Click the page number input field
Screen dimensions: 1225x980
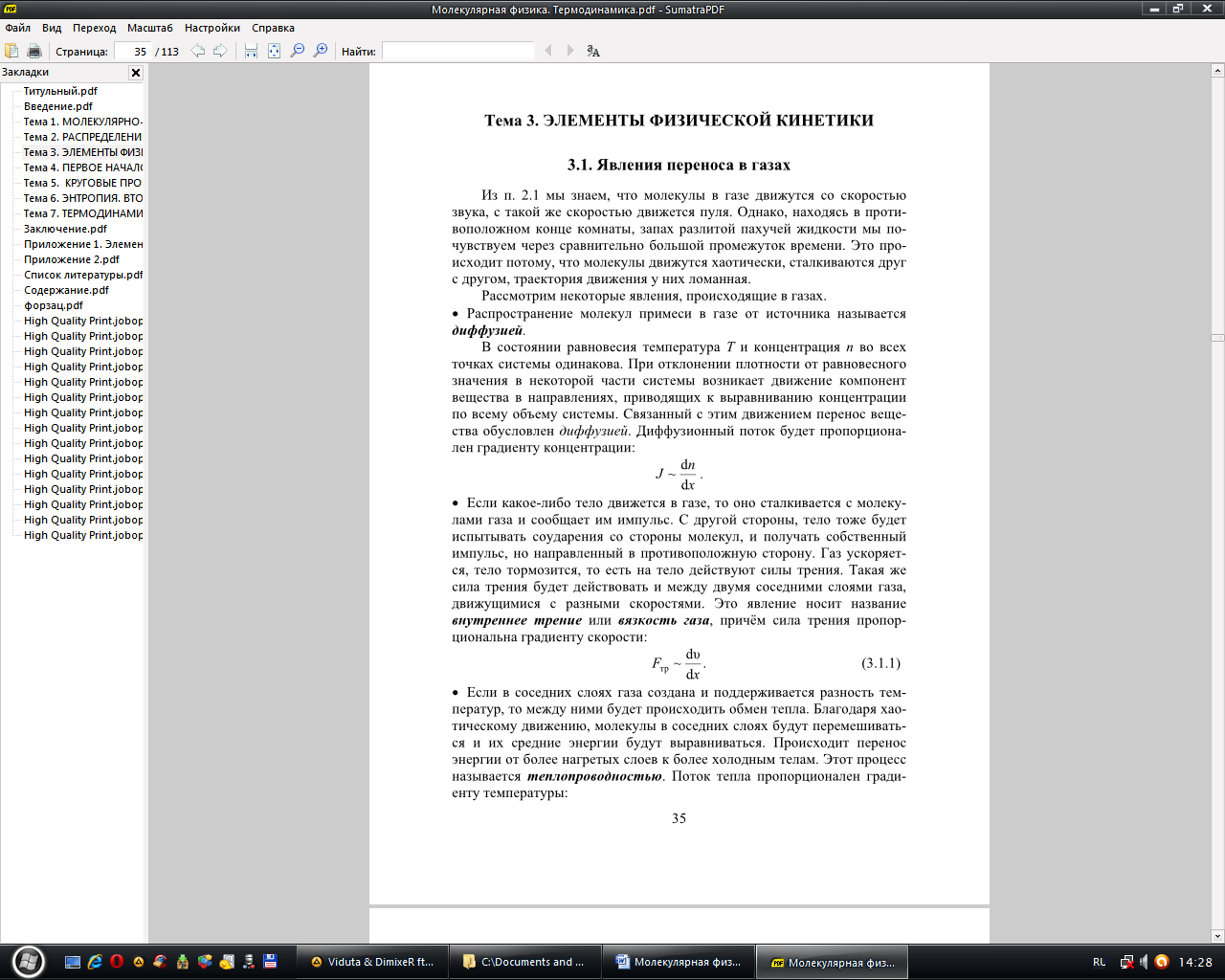coord(132,52)
